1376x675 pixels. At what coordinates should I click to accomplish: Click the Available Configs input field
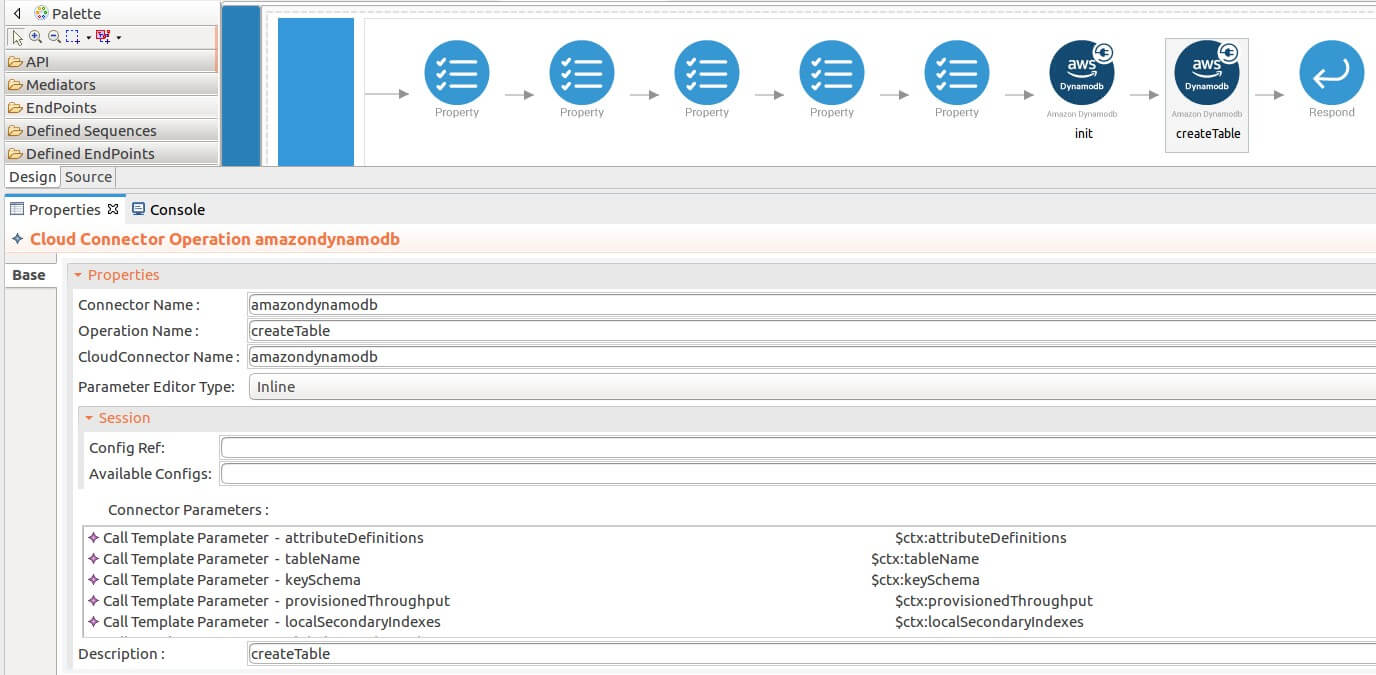point(798,474)
